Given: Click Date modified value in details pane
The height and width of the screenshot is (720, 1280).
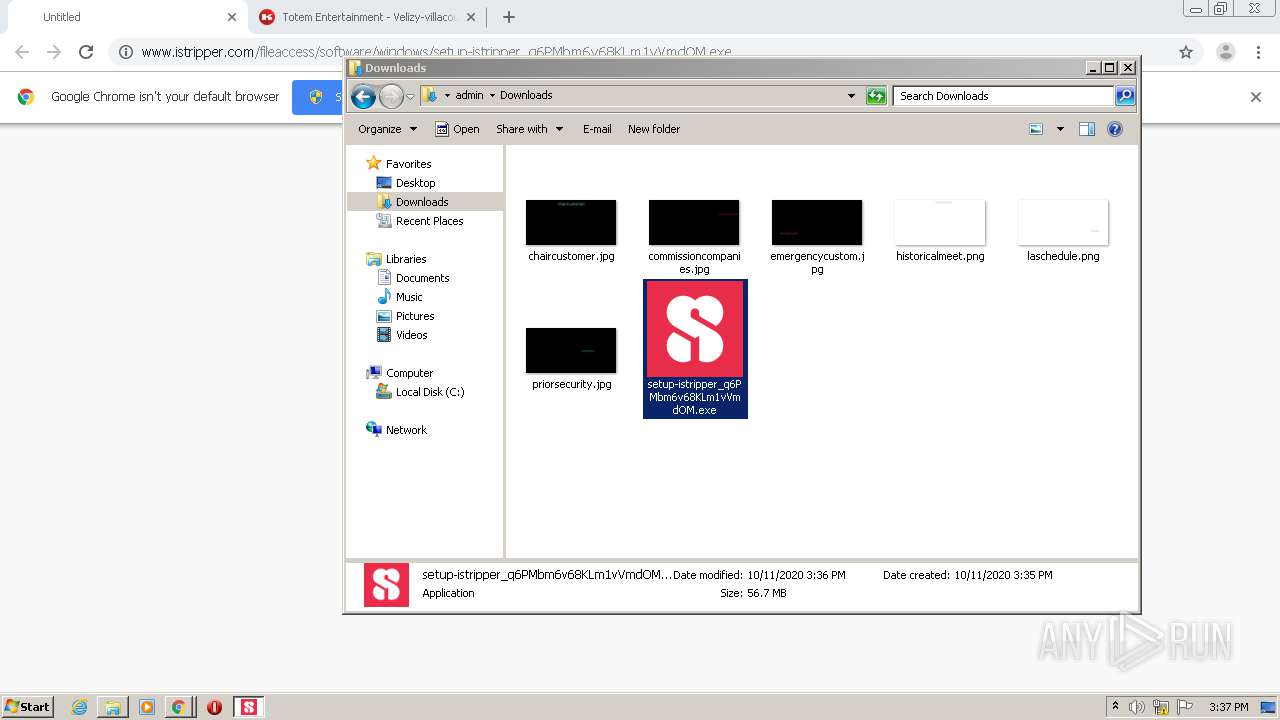Looking at the screenshot, I should (x=796, y=575).
